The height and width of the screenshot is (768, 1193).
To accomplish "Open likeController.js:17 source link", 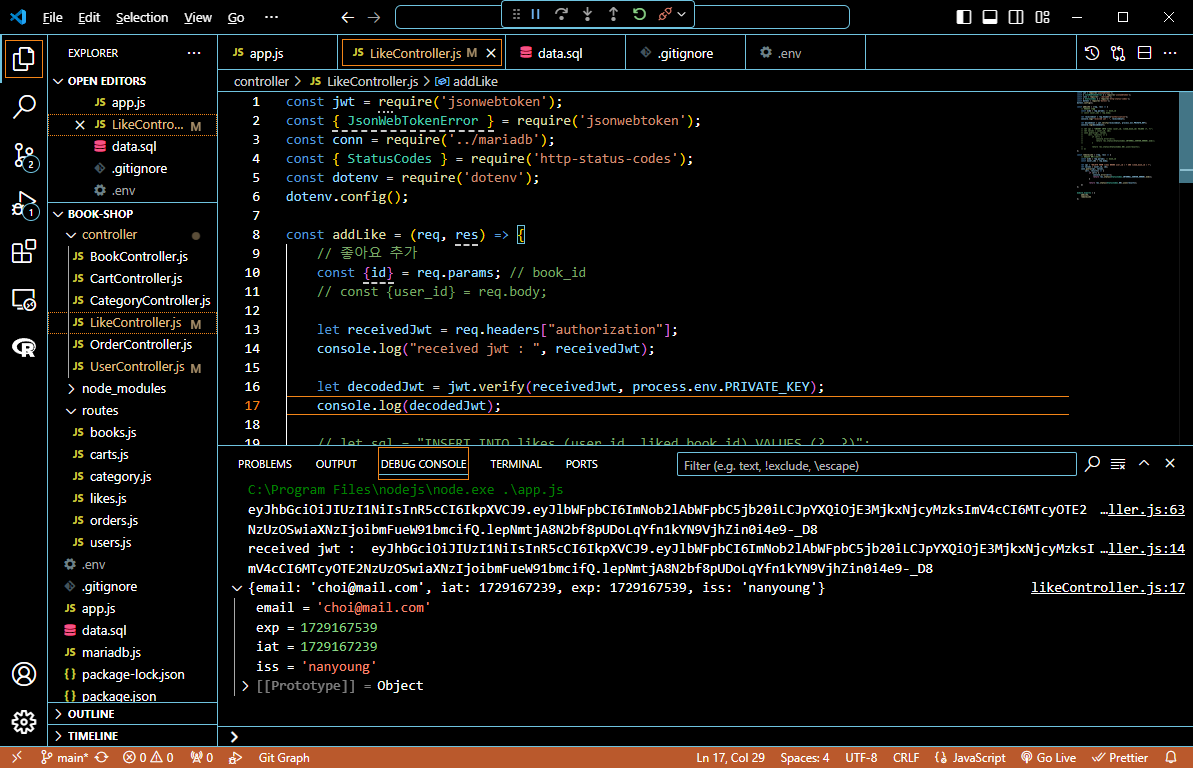I will coord(1107,588).
